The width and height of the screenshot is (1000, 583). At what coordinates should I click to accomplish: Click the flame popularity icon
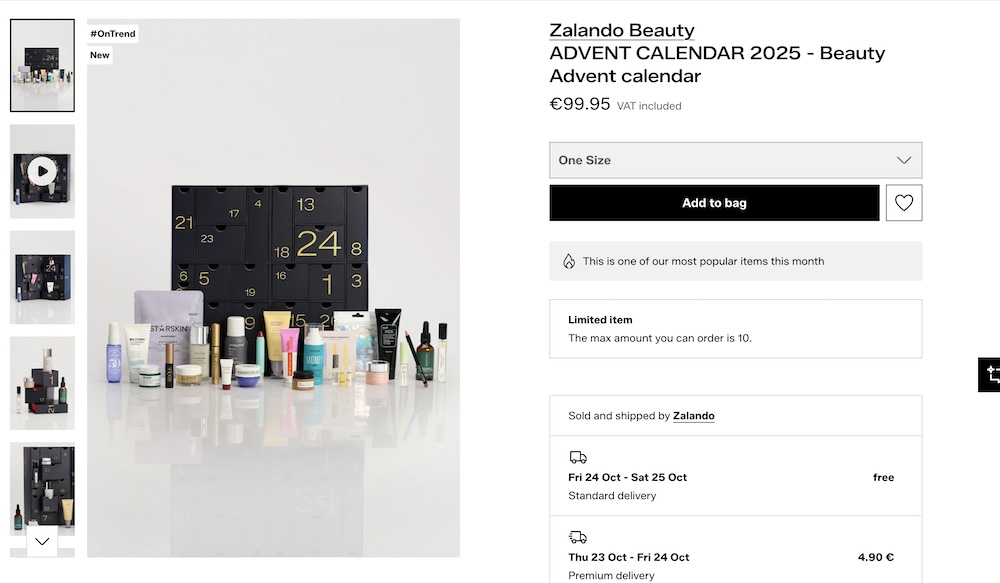[569, 261]
